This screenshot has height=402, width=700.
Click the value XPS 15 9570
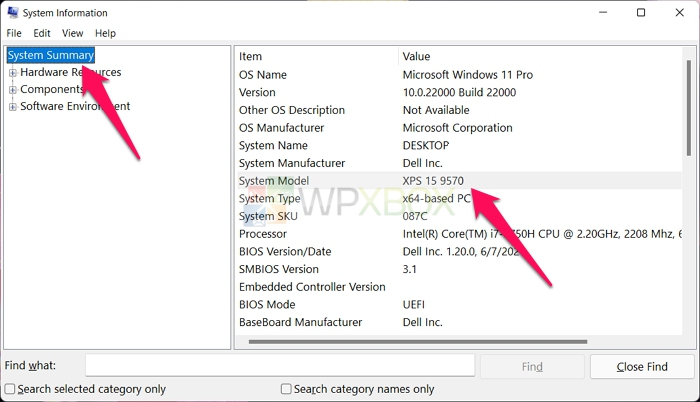tap(433, 180)
